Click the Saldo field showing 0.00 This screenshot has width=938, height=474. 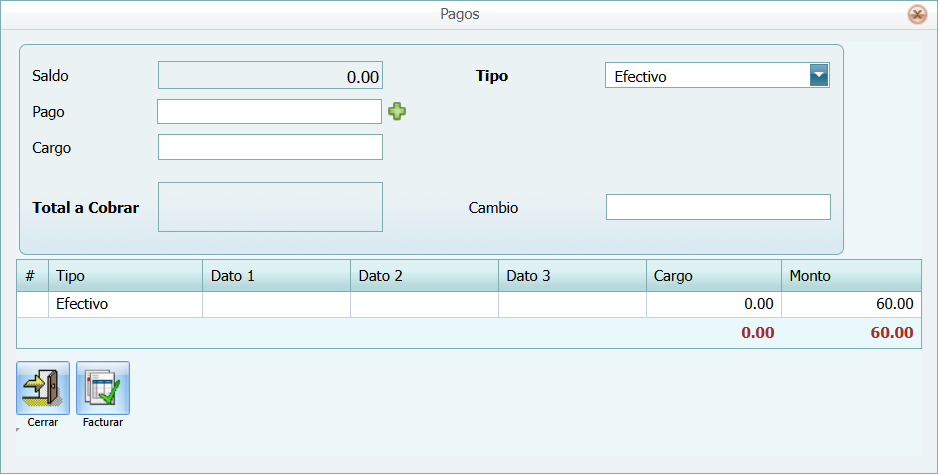[x=270, y=76]
